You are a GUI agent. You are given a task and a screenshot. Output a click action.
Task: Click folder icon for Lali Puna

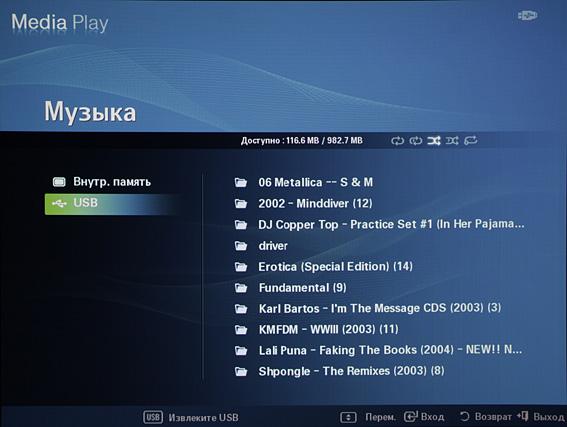(241, 350)
